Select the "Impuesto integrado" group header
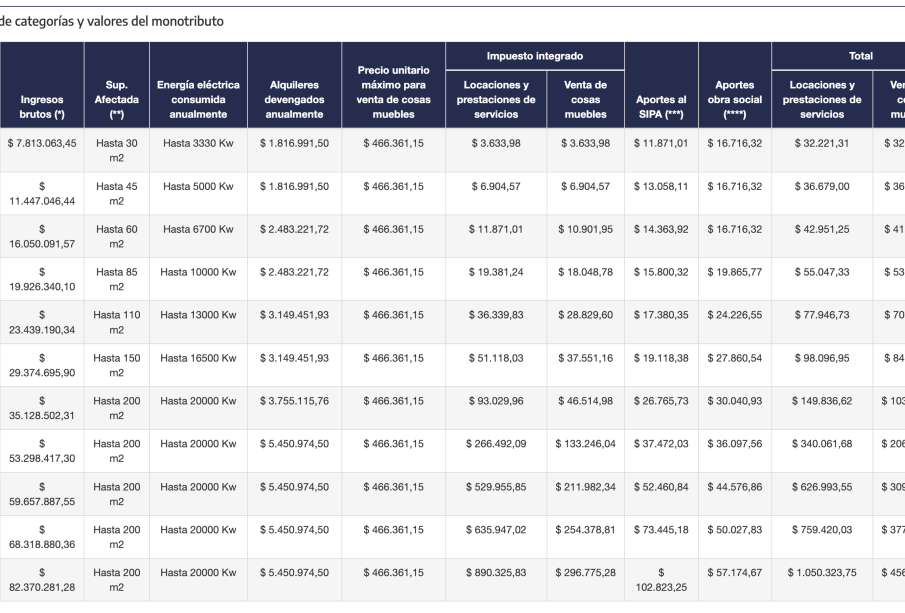The width and height of the screenshot is (905, 613). [x=534, y=56]
